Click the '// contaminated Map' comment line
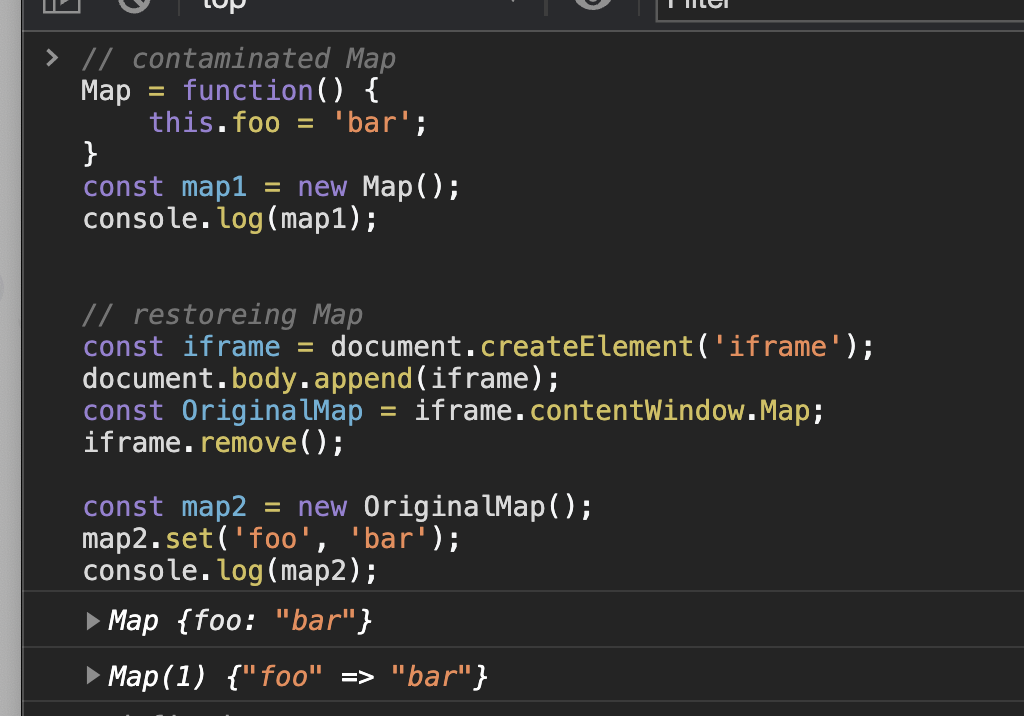The image size is (1024, 716). click(x=238, y=59)
